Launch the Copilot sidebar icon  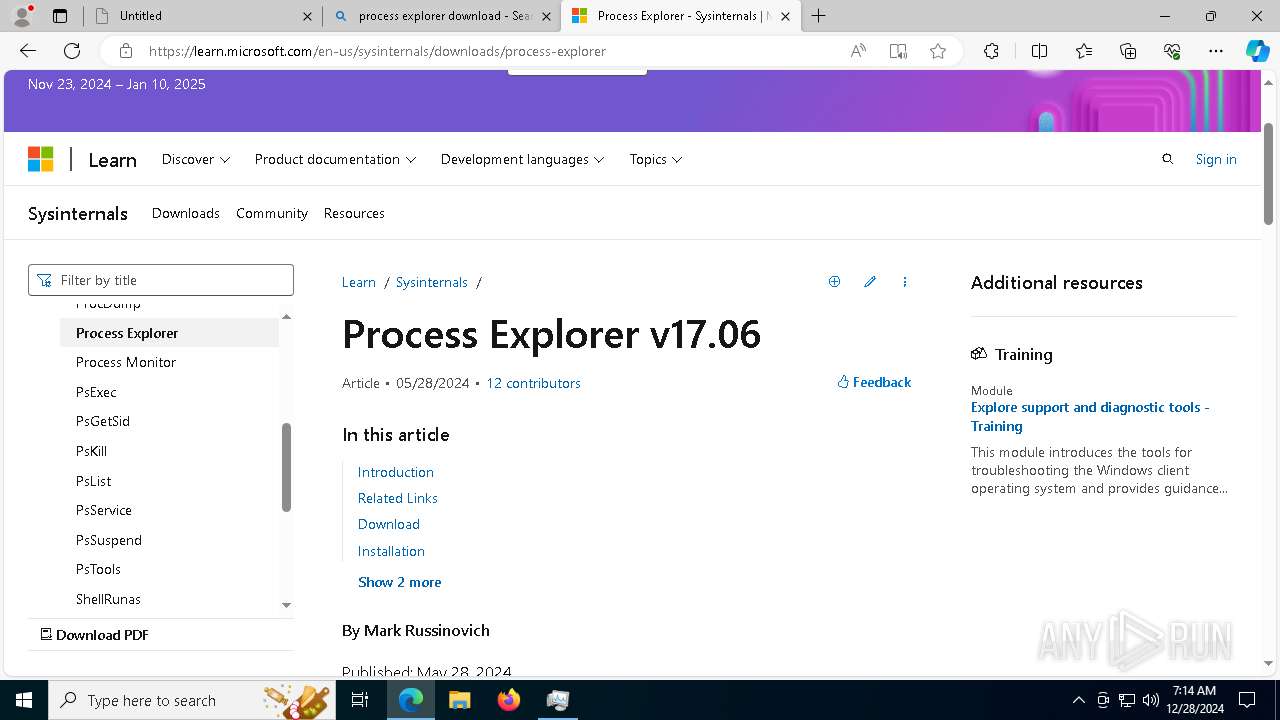(1257, 51)
